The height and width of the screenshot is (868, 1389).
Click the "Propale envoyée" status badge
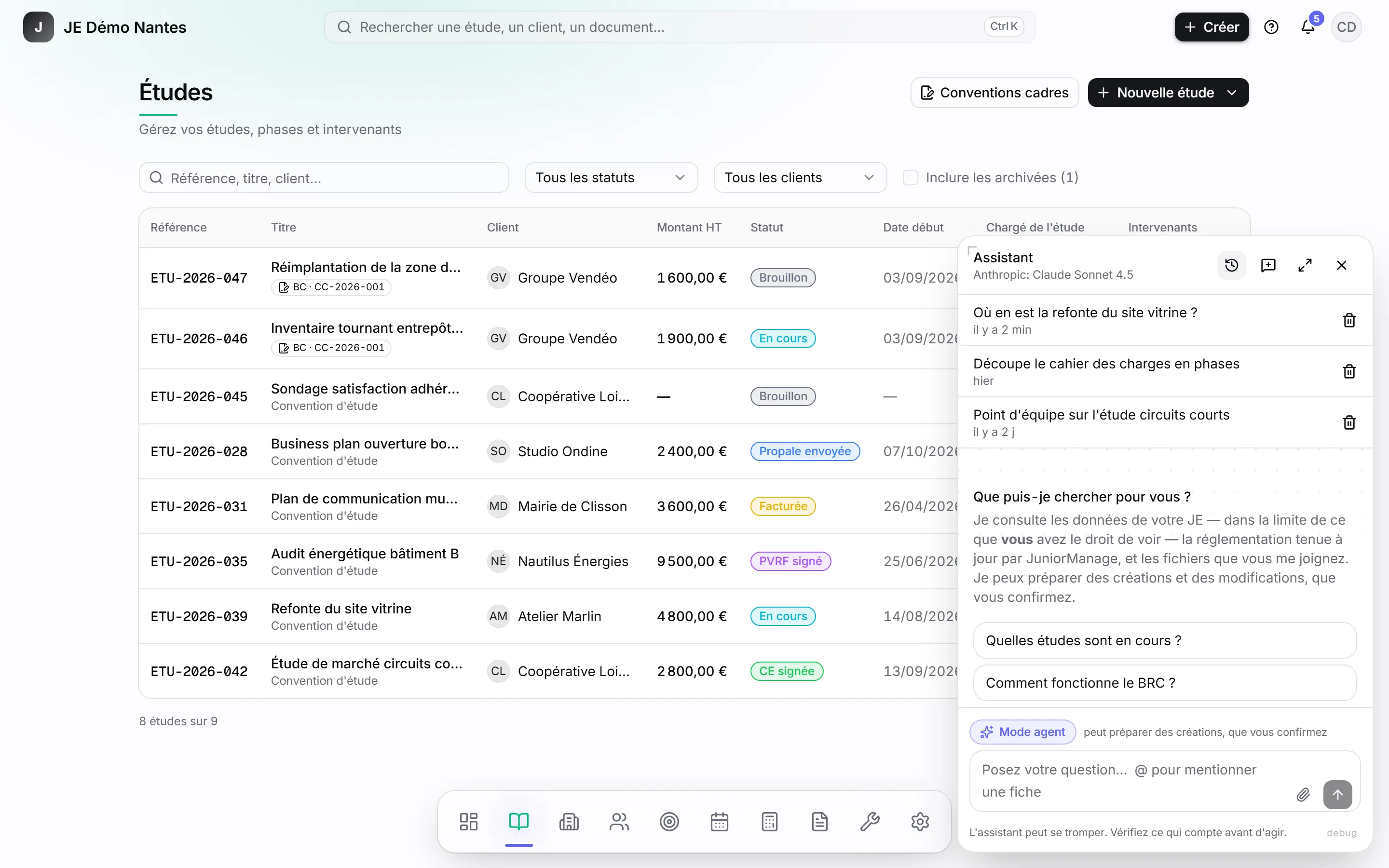(804, 451)
